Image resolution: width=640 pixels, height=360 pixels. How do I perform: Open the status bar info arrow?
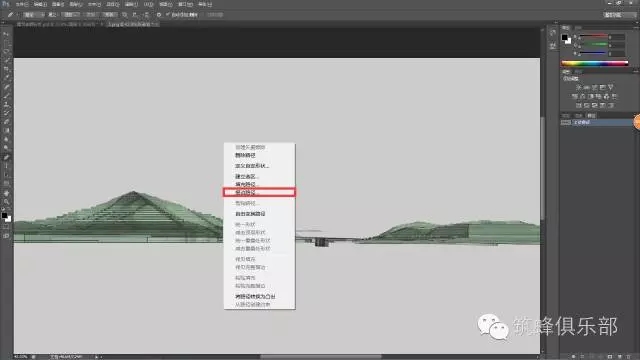tap(97, 357)
